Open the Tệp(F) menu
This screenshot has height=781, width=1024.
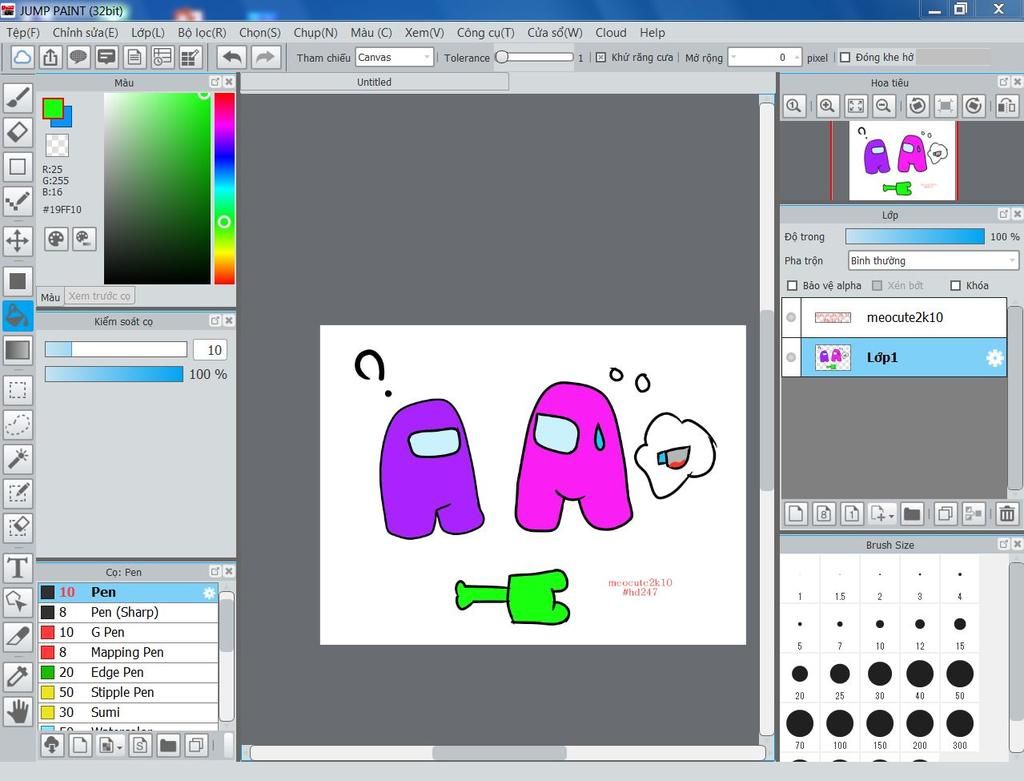pyautogui.click(x=23, y=33)
